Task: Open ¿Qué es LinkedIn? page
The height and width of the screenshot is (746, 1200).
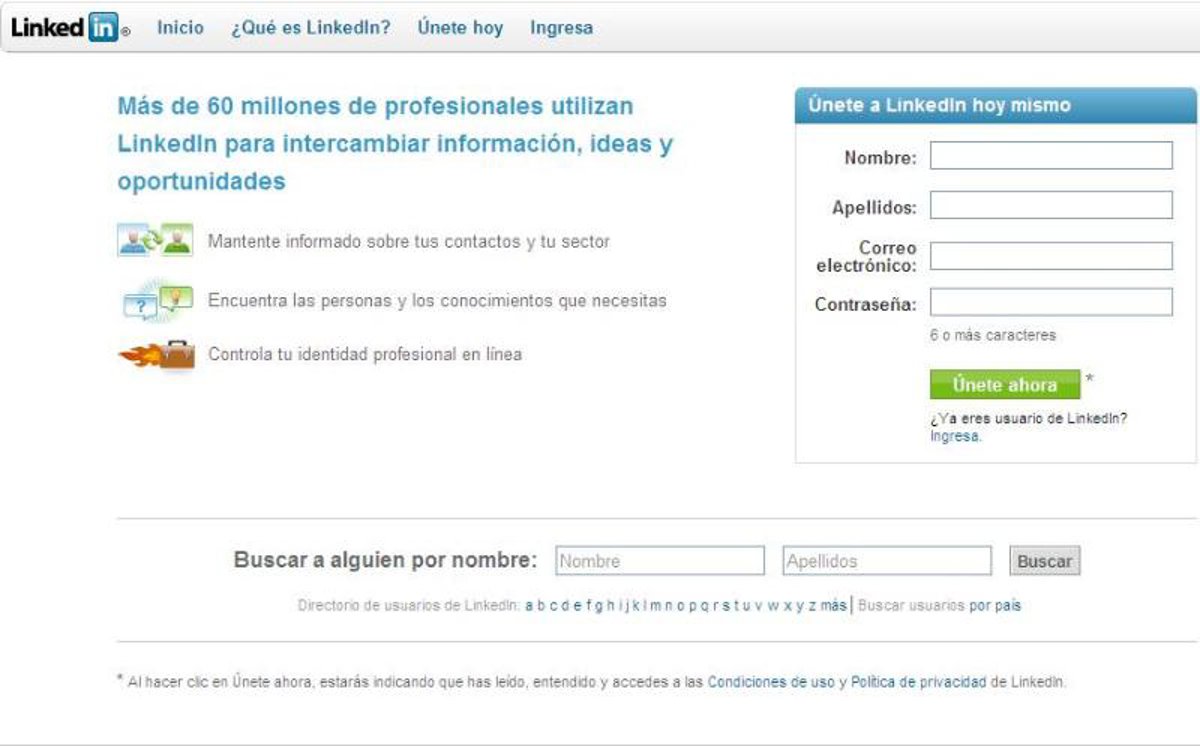Action: pos(310,28)
